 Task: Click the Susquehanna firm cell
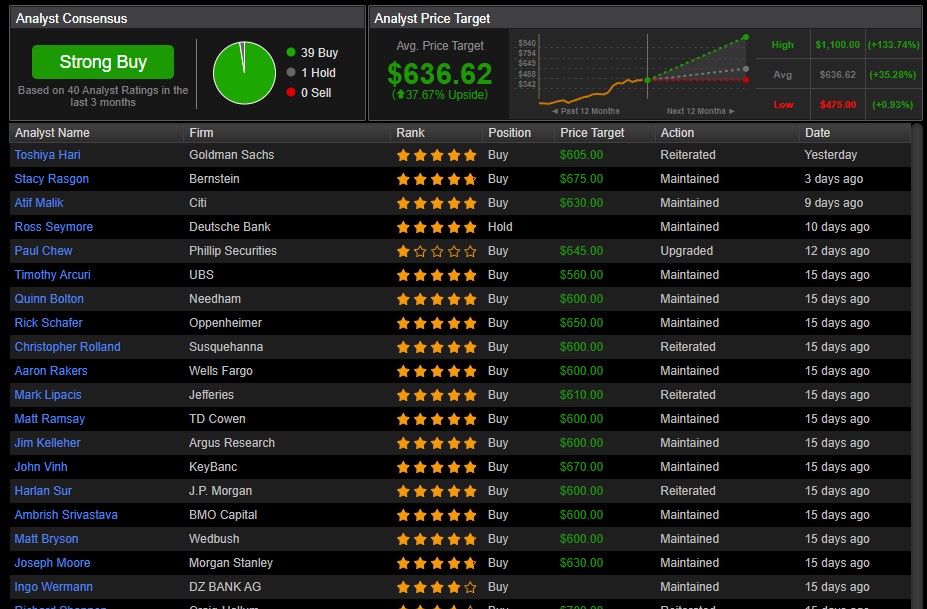pyautogui.click(x=226, y=347)
